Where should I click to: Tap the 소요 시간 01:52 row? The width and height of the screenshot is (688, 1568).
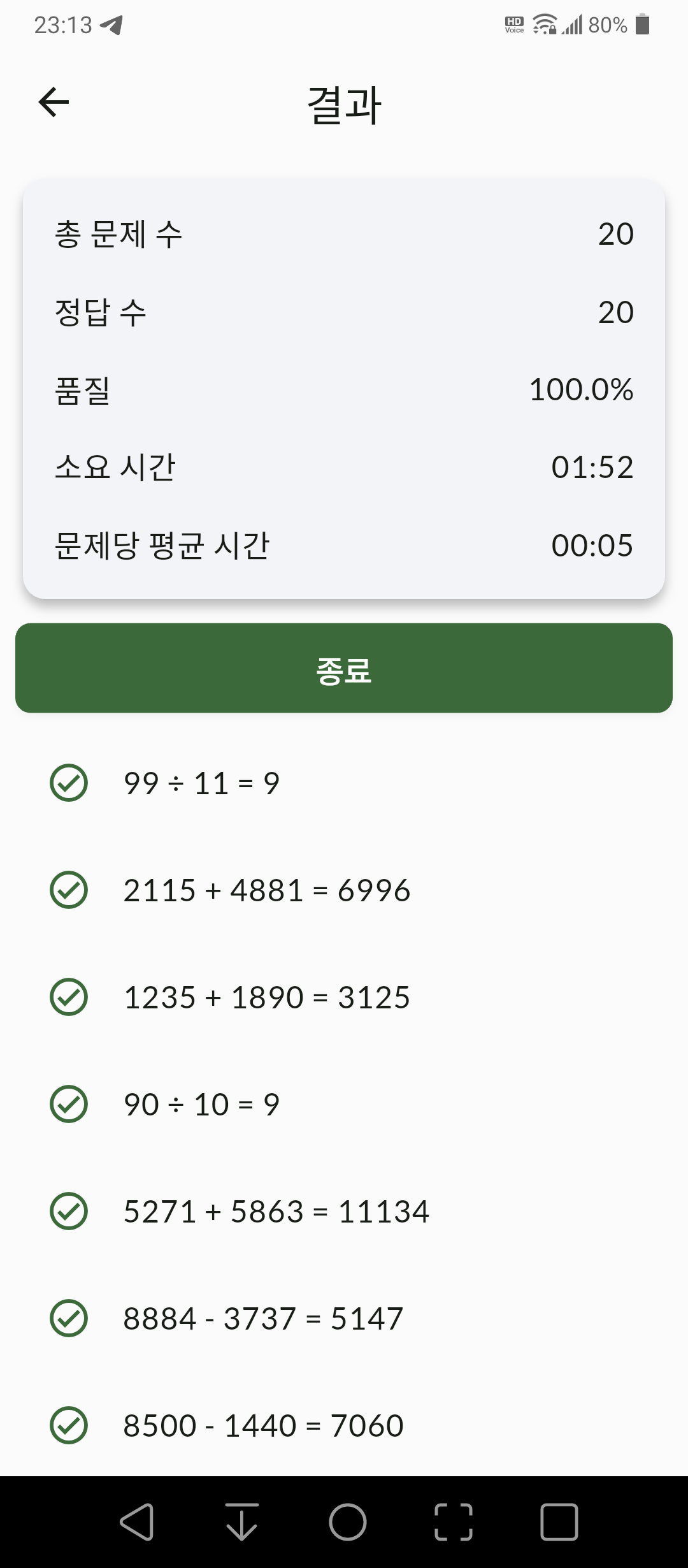[x=344, y=467]
